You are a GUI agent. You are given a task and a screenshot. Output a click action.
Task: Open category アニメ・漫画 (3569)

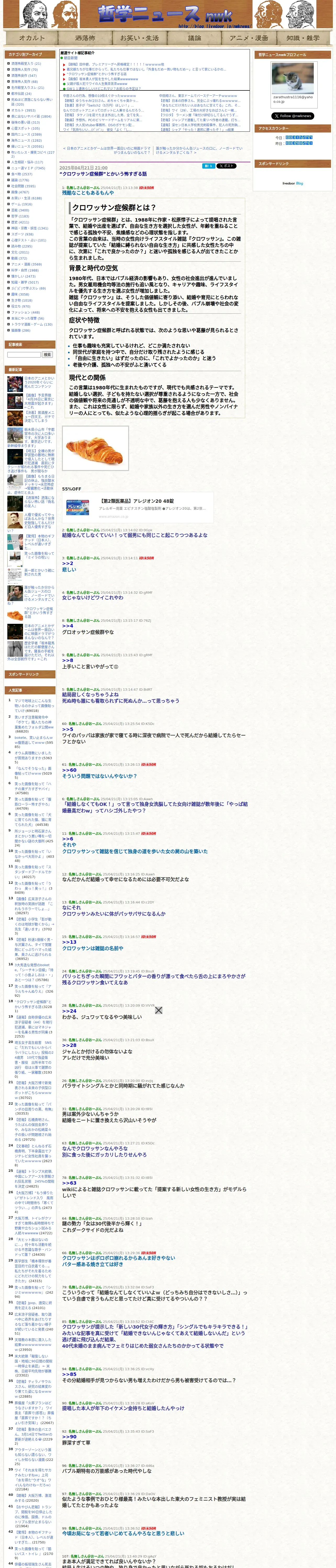click(x=26, y=265)
